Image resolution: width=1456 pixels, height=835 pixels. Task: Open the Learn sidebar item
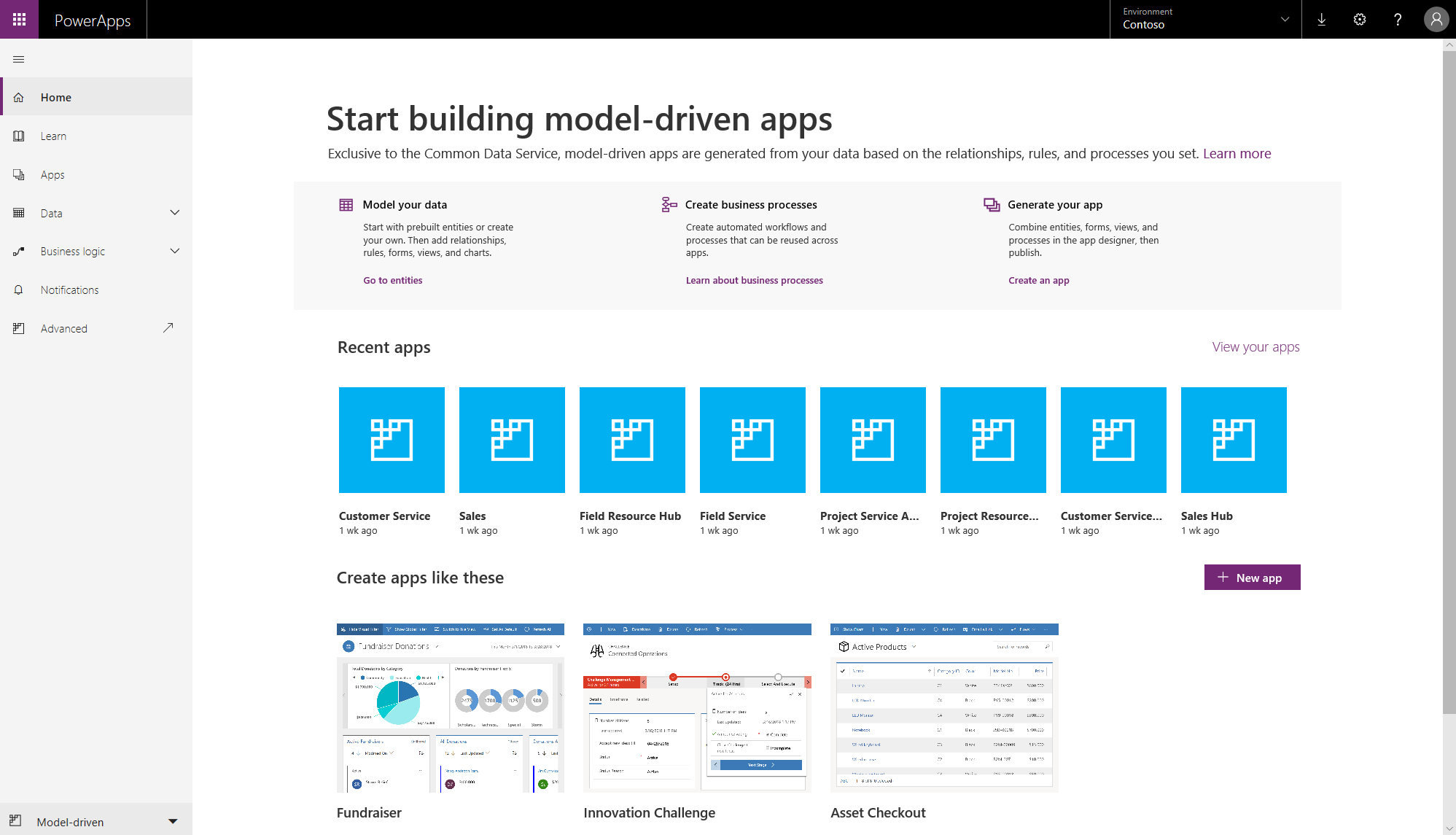pyautogui.click(x=53, y=136)
